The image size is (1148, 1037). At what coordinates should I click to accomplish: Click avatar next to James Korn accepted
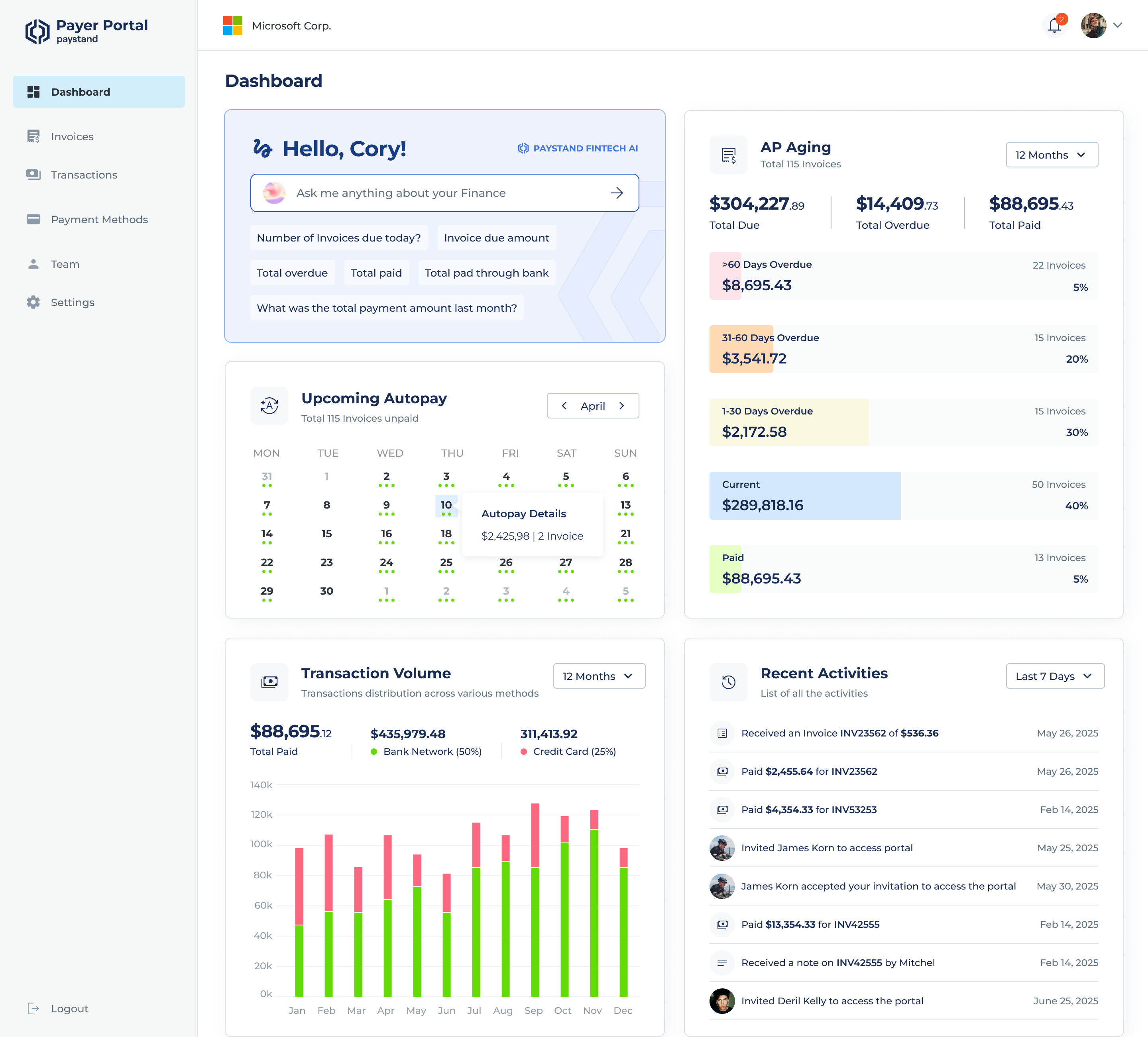tap(722, 886)
